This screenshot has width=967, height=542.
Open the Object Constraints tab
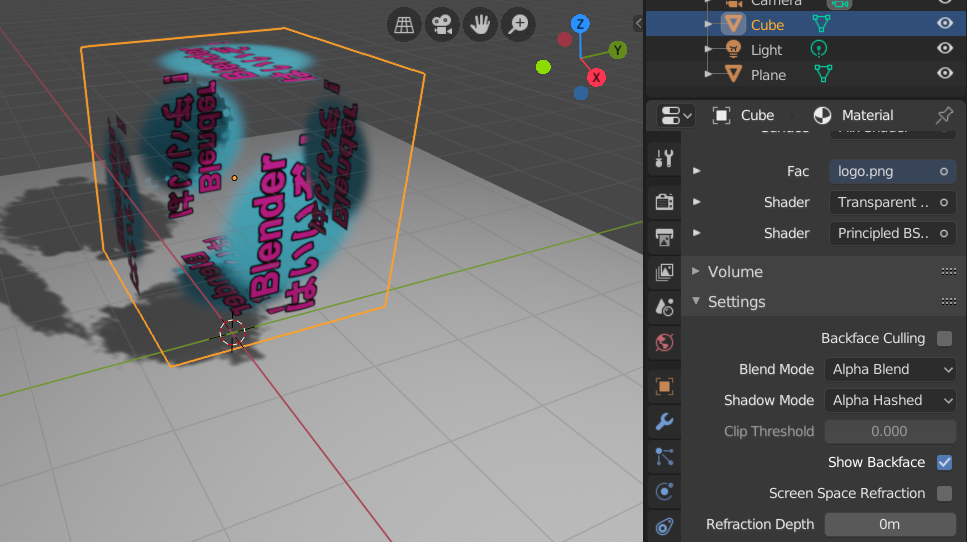[664, 526]
